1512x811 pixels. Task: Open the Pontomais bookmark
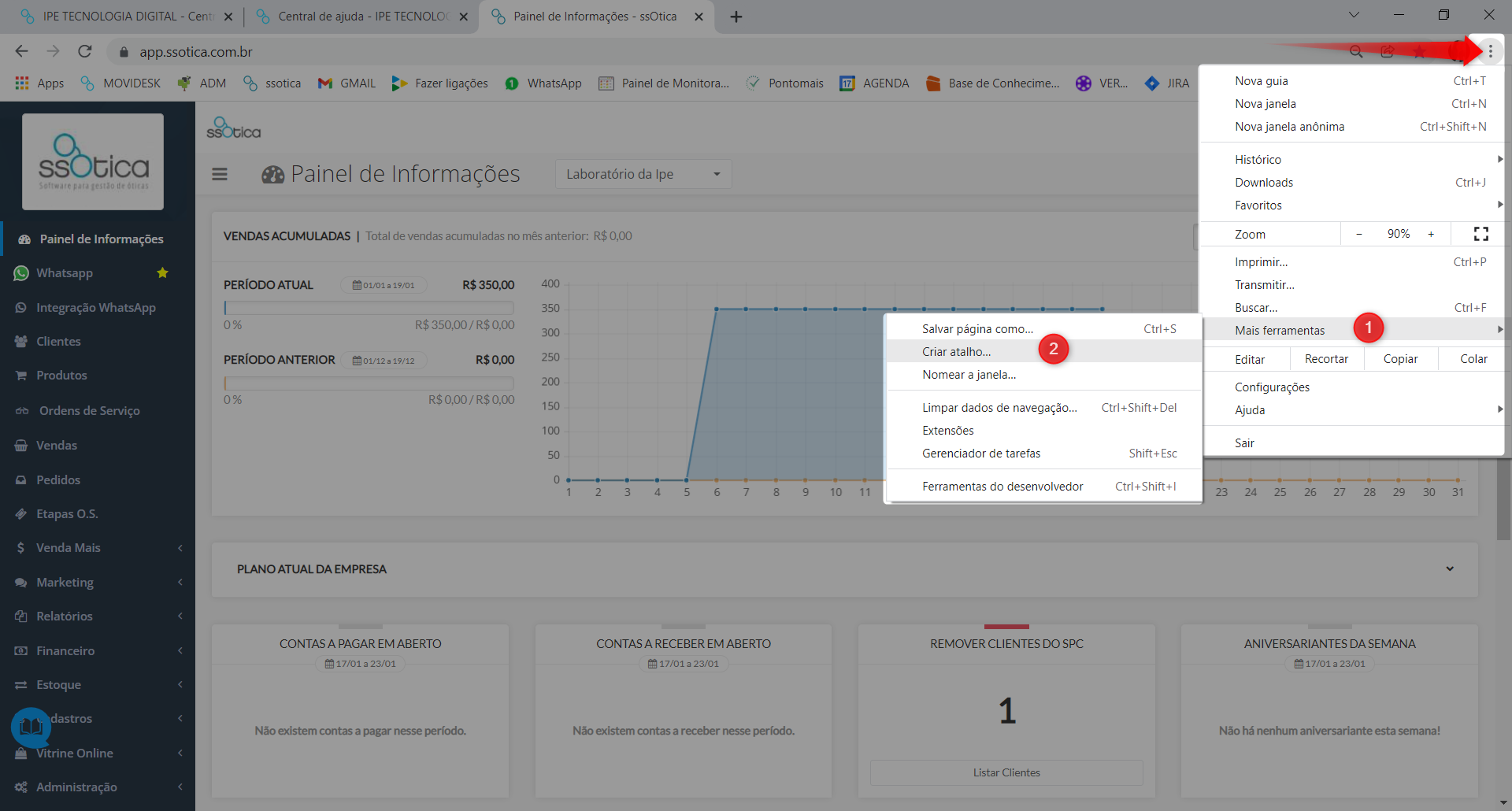coord(784,83)
